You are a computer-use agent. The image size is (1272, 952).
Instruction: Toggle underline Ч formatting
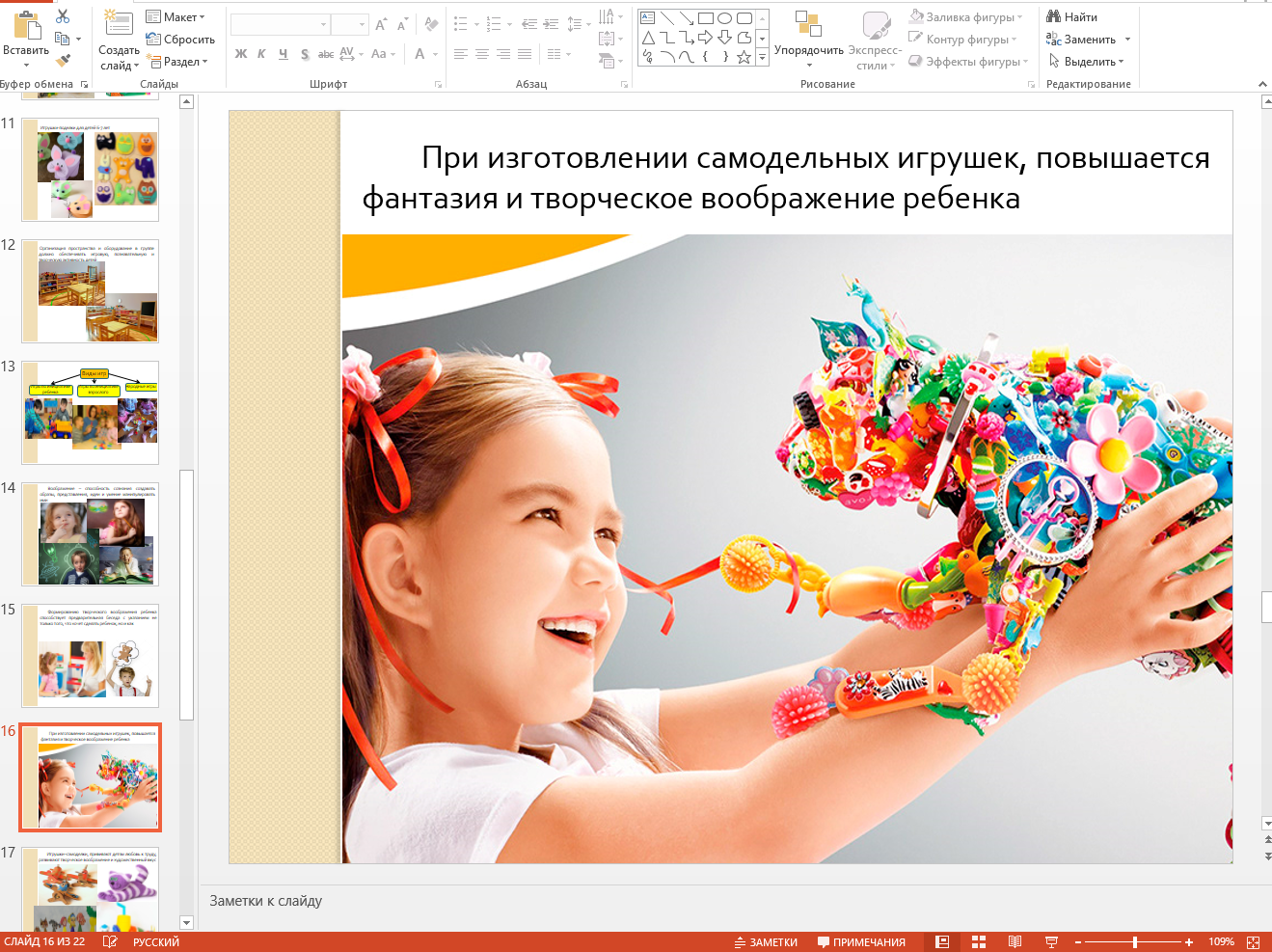(283, 54)
